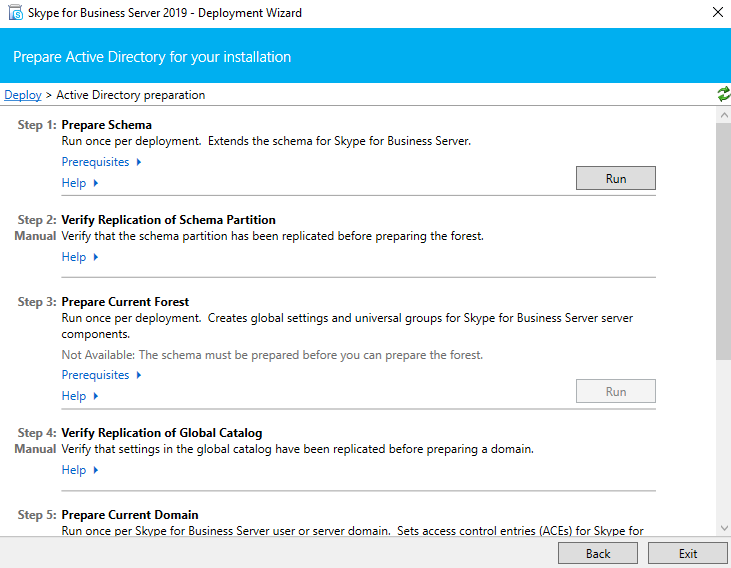Viewport: 731px width, 568px height.
Task: Click the Back button
Action: coord(598,554)
